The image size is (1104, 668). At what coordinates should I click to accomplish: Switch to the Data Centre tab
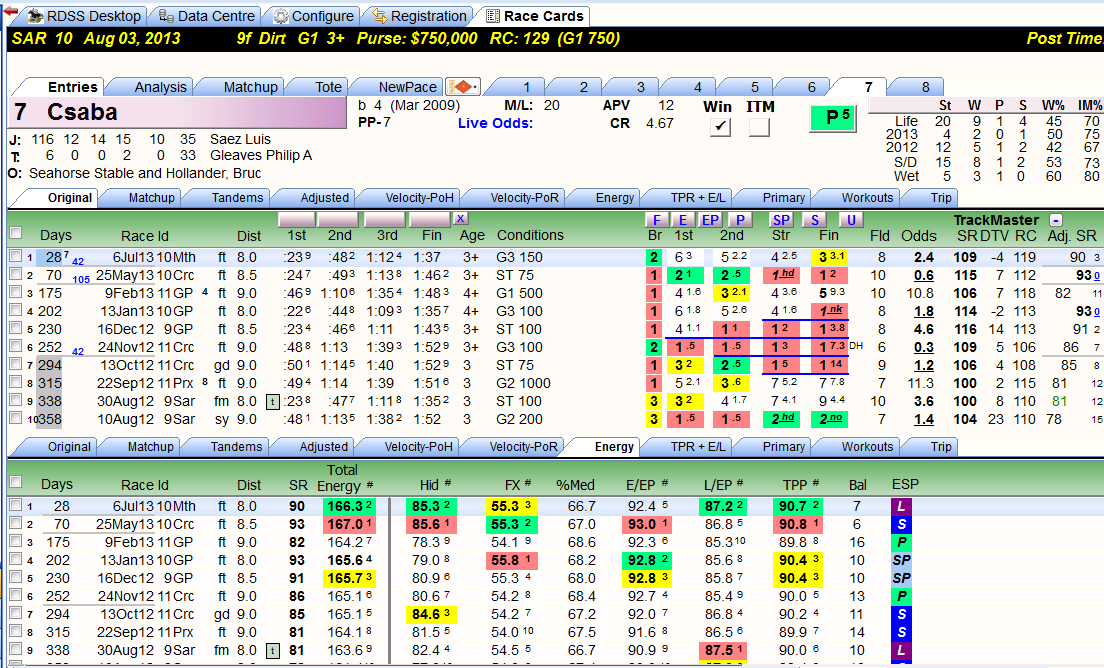(x=206, y=16)
